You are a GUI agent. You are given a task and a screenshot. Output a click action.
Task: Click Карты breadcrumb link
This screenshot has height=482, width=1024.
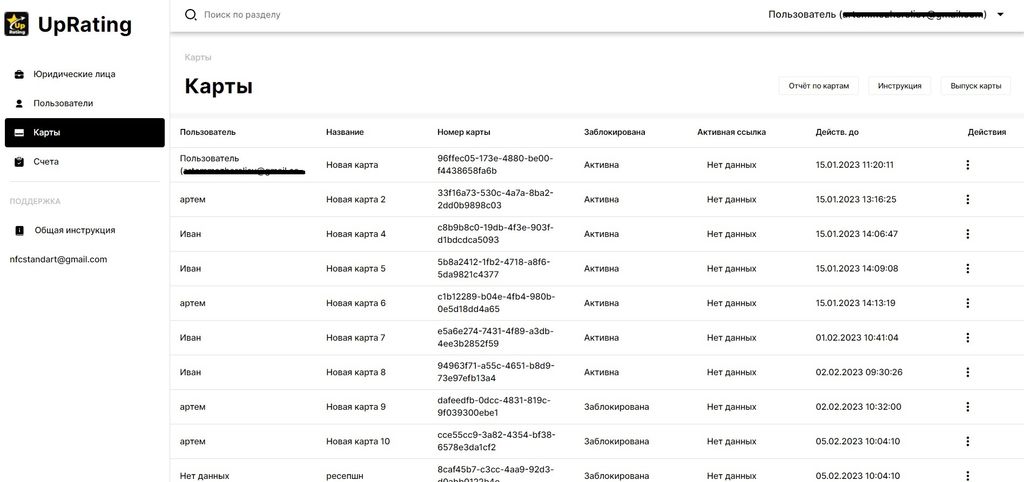(x=198, y=57)
